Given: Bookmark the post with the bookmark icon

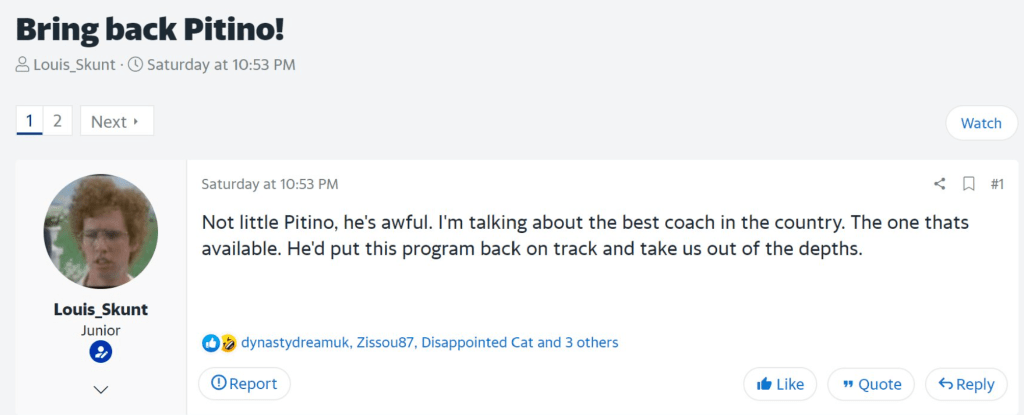Looking at the screenshot, I should click(x=968, y=184).
